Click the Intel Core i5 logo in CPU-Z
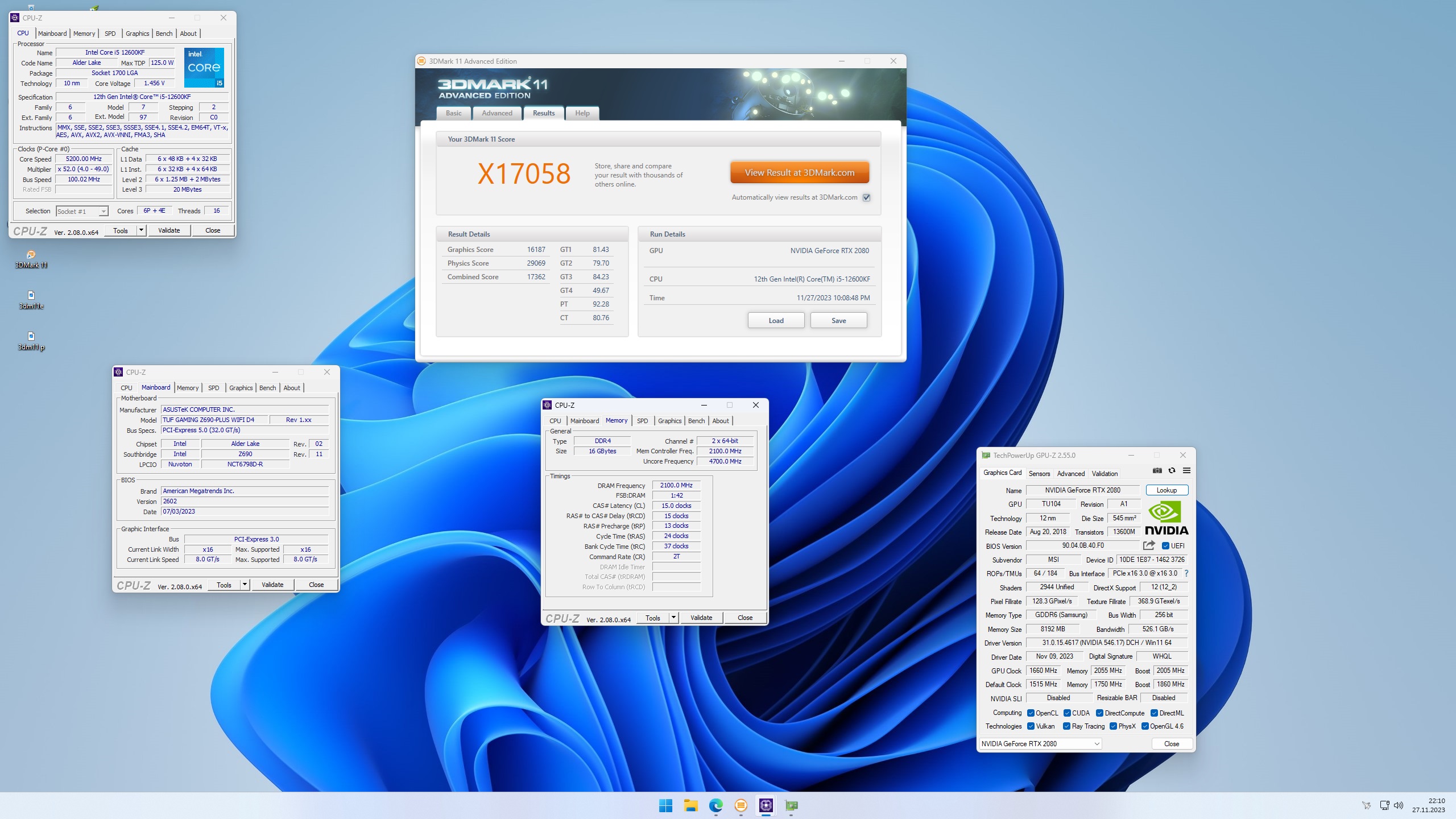The height and width of the screenshot is (819, 1456). coord(204,67)
